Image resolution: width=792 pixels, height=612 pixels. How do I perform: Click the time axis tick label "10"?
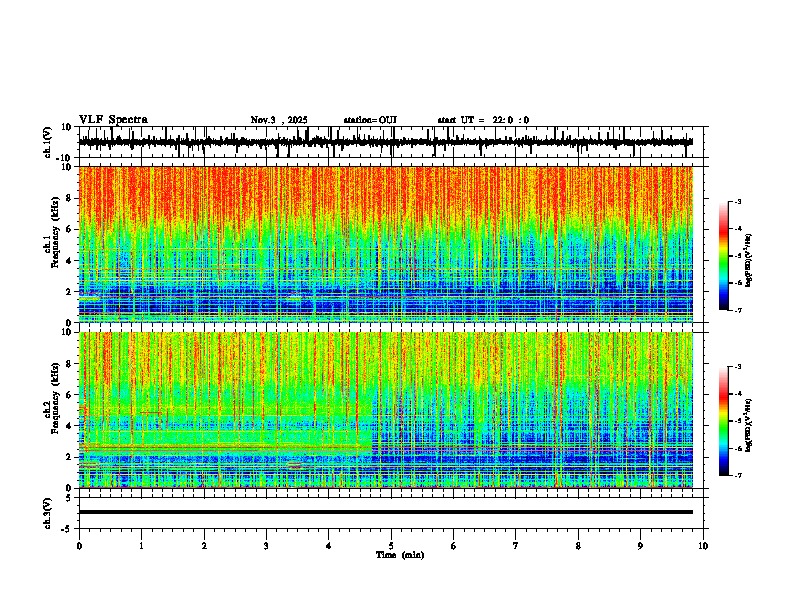pos(703,546)
